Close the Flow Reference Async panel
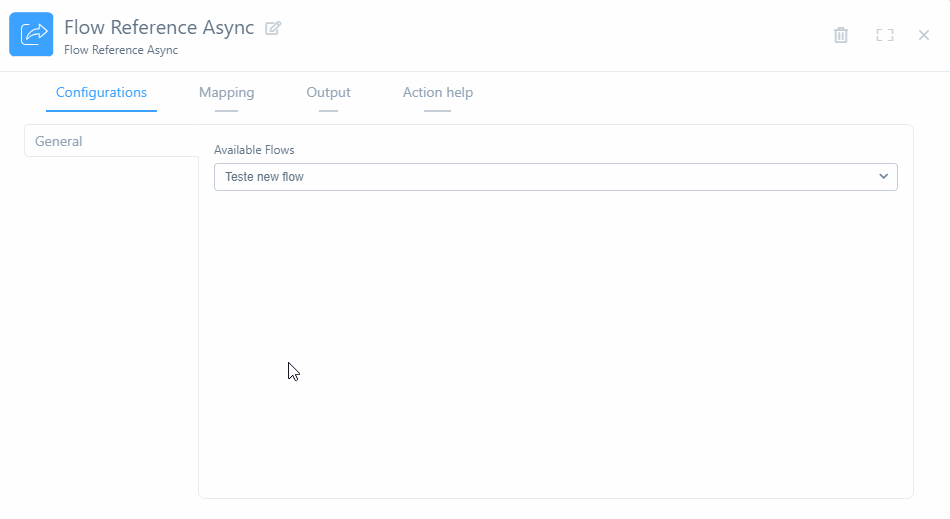The height and width of the screenshot is (519, 950). click(924, 35)
